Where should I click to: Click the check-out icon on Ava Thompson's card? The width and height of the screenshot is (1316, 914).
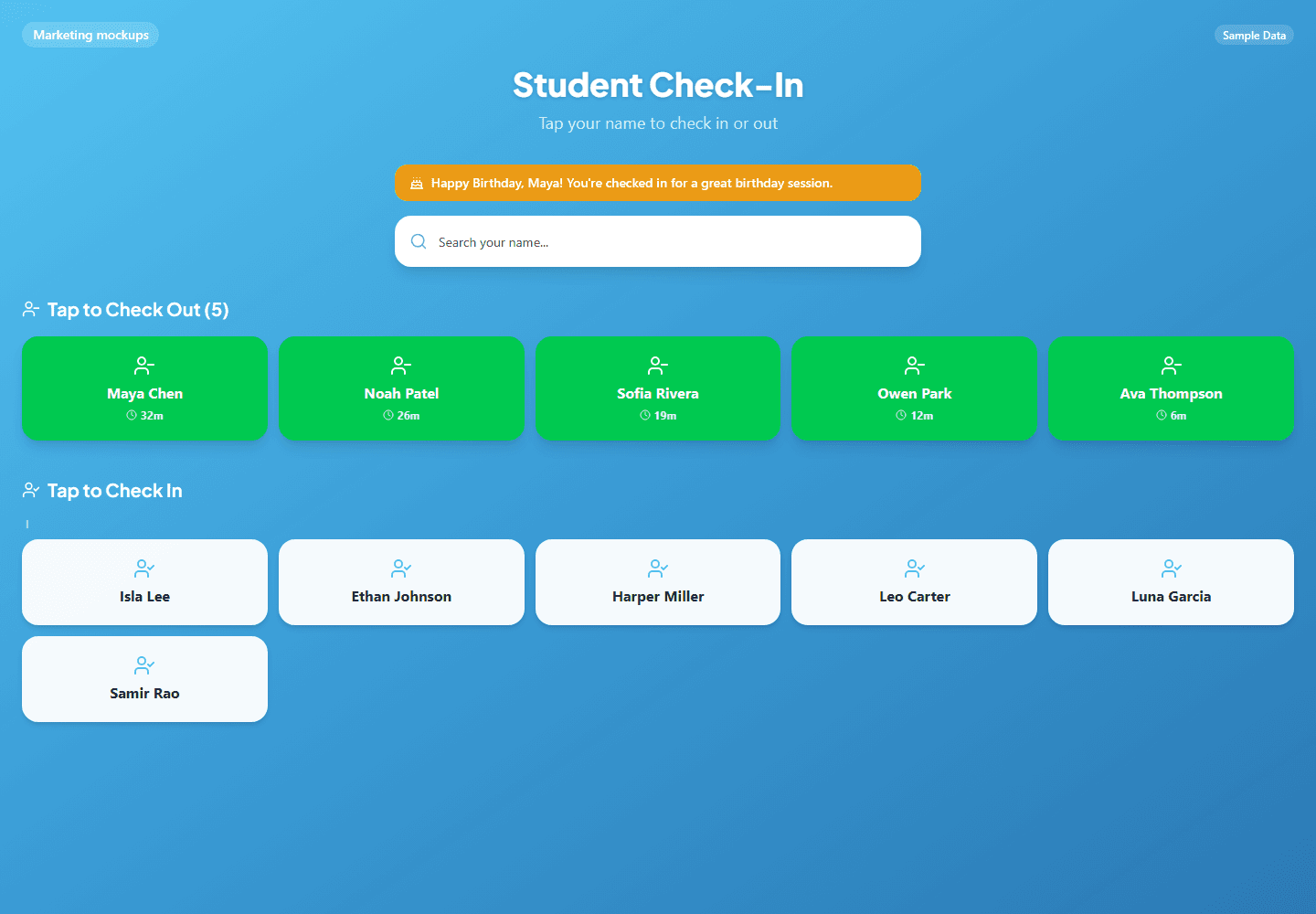pos(1171,366)
